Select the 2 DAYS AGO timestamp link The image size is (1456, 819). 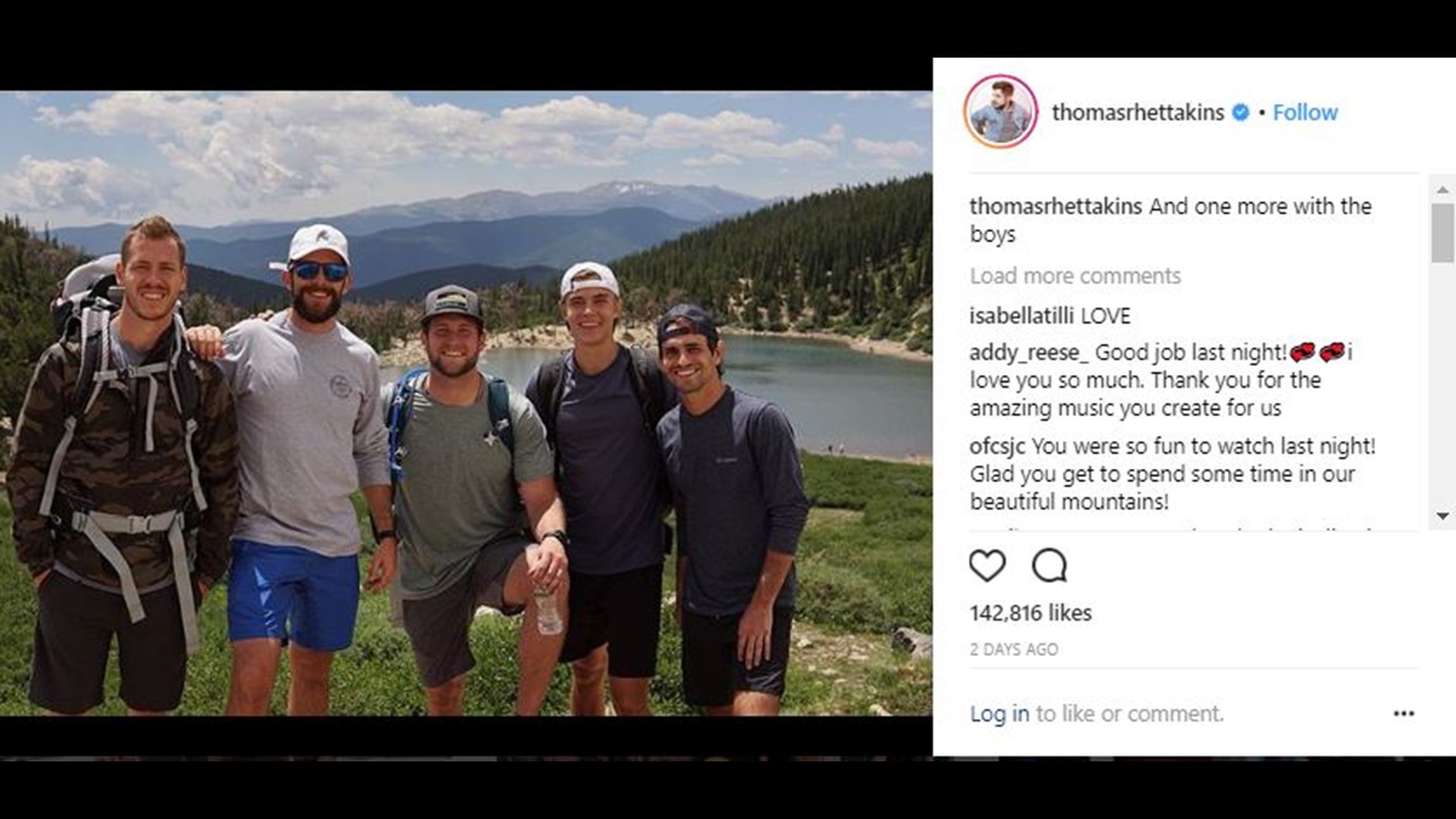1014,649
